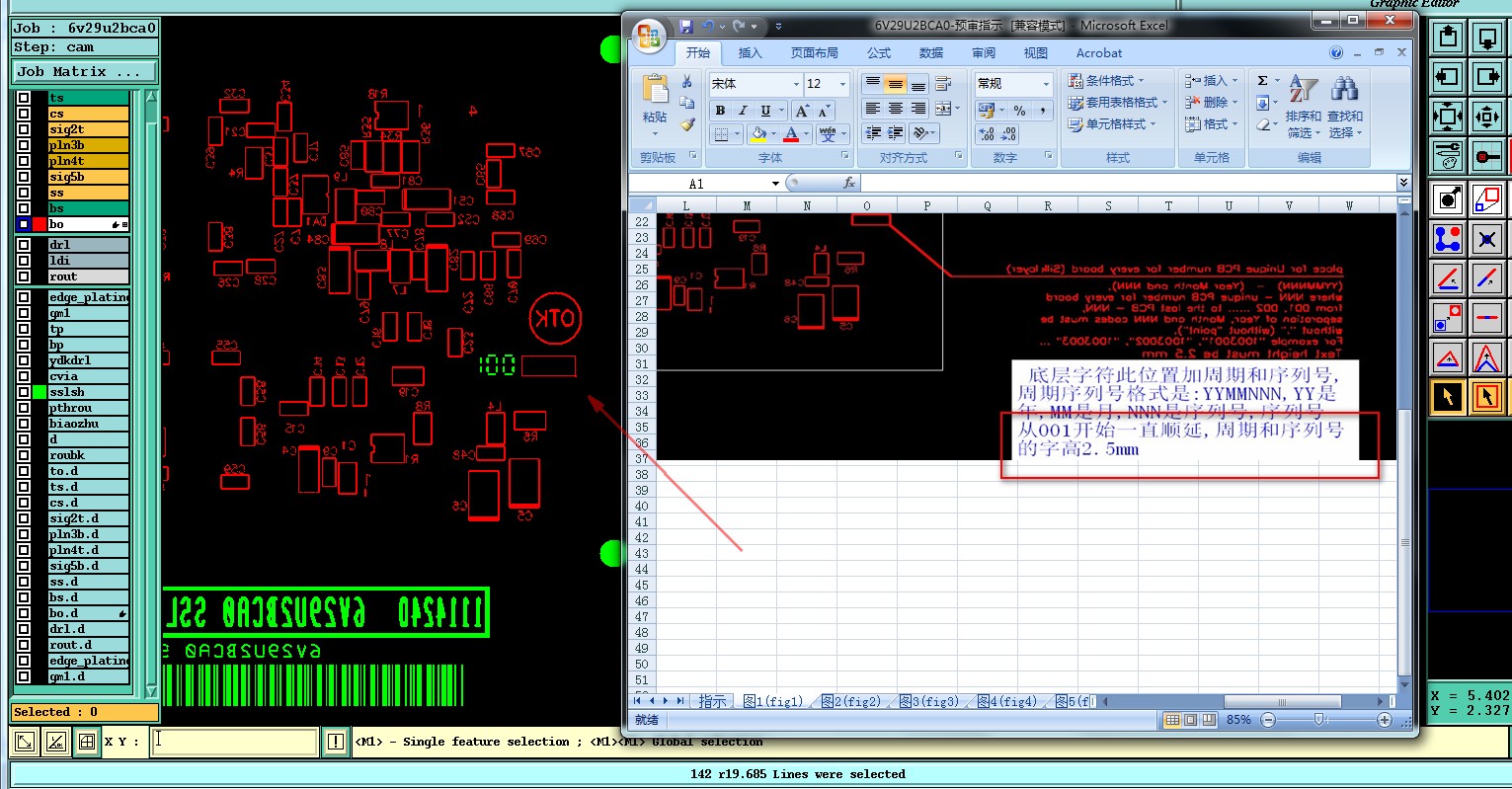Toggle checkbox for layer pln3b

click(x=24, y=145)
